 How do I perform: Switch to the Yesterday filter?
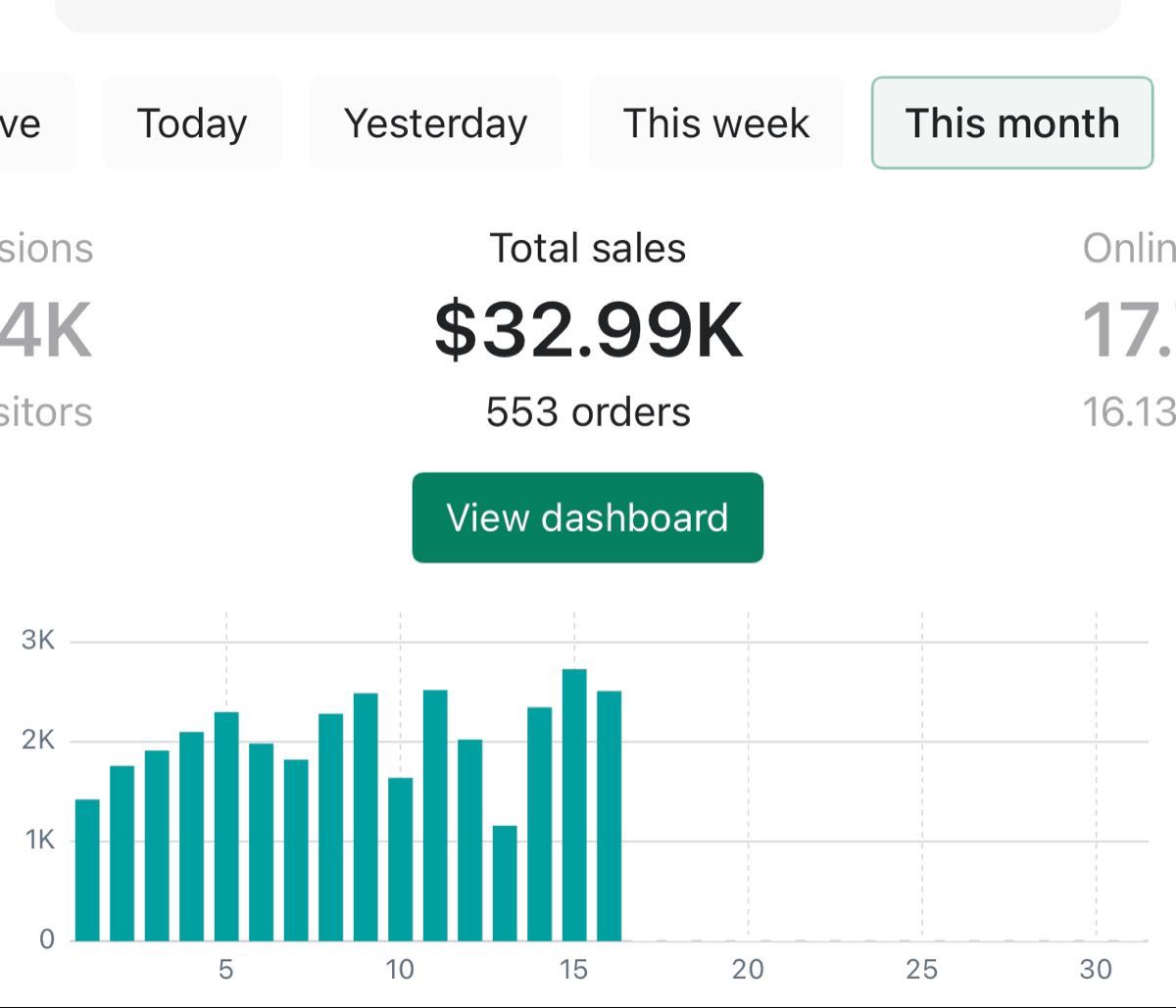(x=435, y=123)
